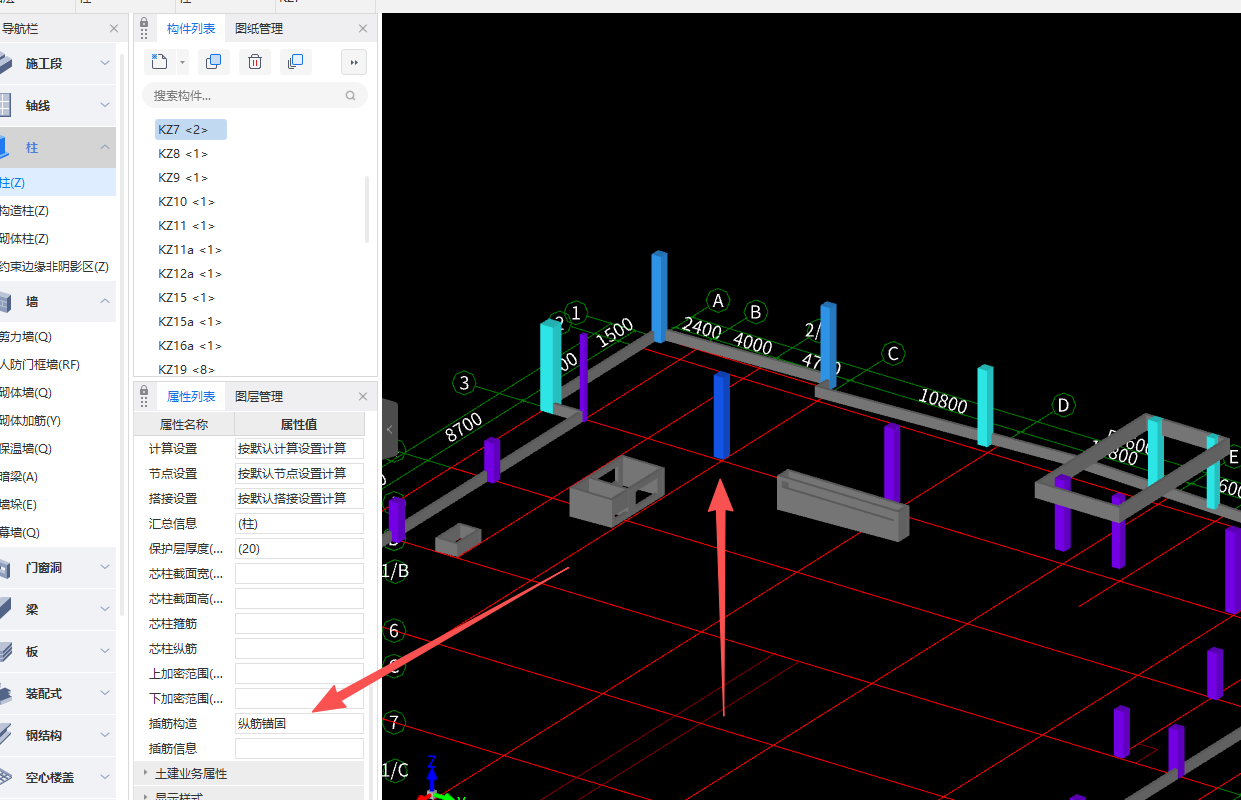The image size is (1241, 800).
Task: Select 人防门框墙(RF) in navigation
Action: coord(40,365)
